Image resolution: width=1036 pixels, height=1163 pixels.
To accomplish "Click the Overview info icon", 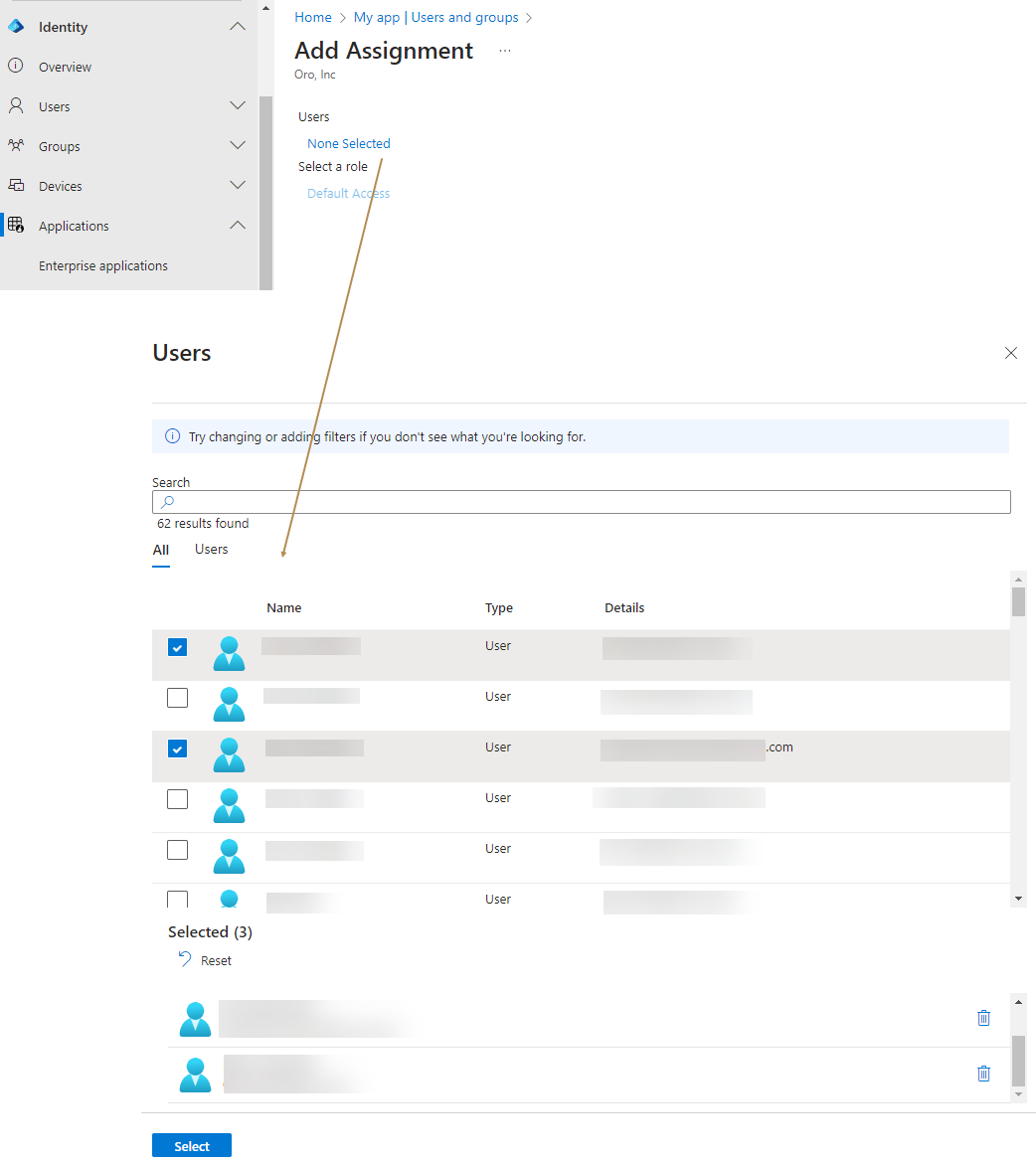I will (16, 67).
